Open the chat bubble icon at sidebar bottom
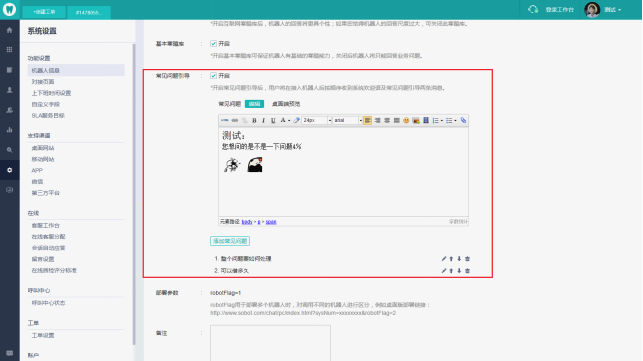This screenshot has width=643, height=361. 9,353
